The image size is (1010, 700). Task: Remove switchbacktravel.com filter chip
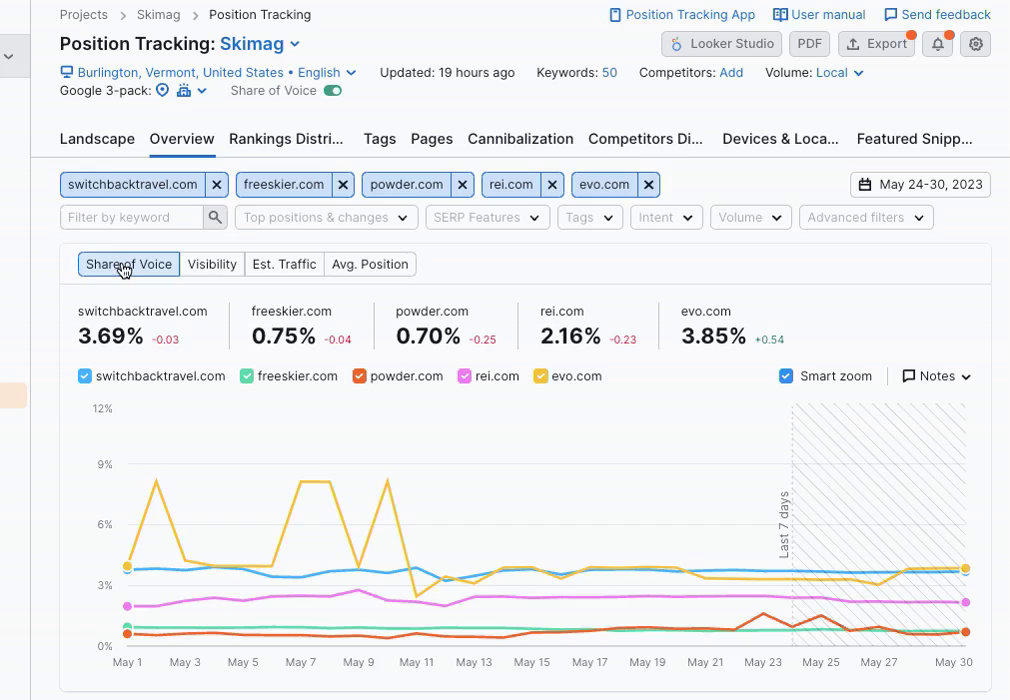coord(217,185)
